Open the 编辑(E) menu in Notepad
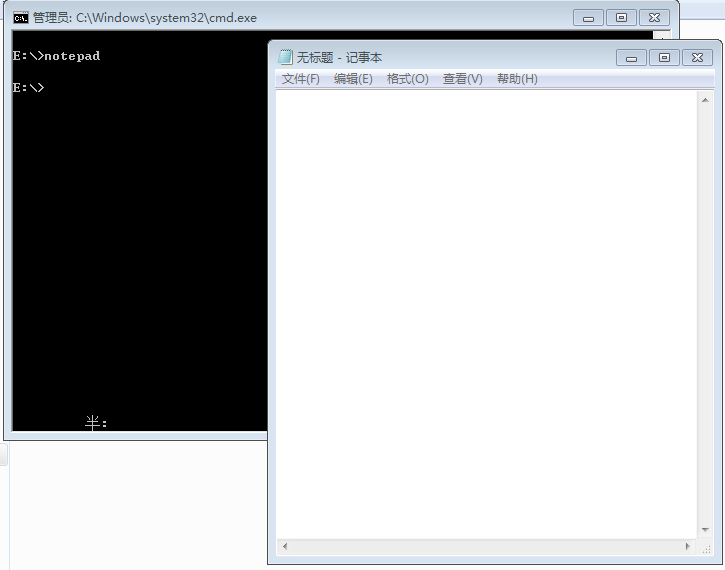 tap(353, 79)
